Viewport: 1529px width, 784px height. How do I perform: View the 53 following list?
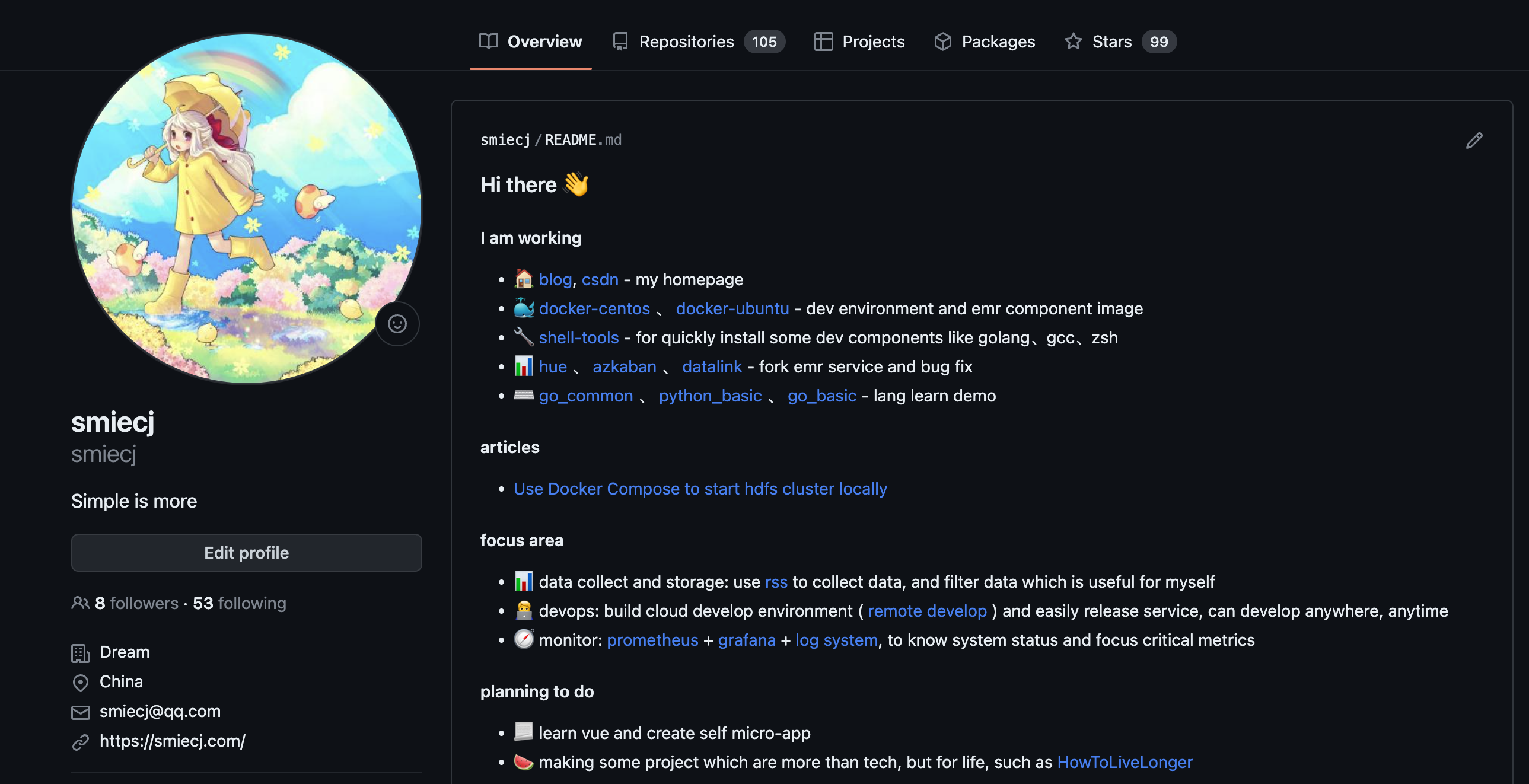(x=239, y=603)
